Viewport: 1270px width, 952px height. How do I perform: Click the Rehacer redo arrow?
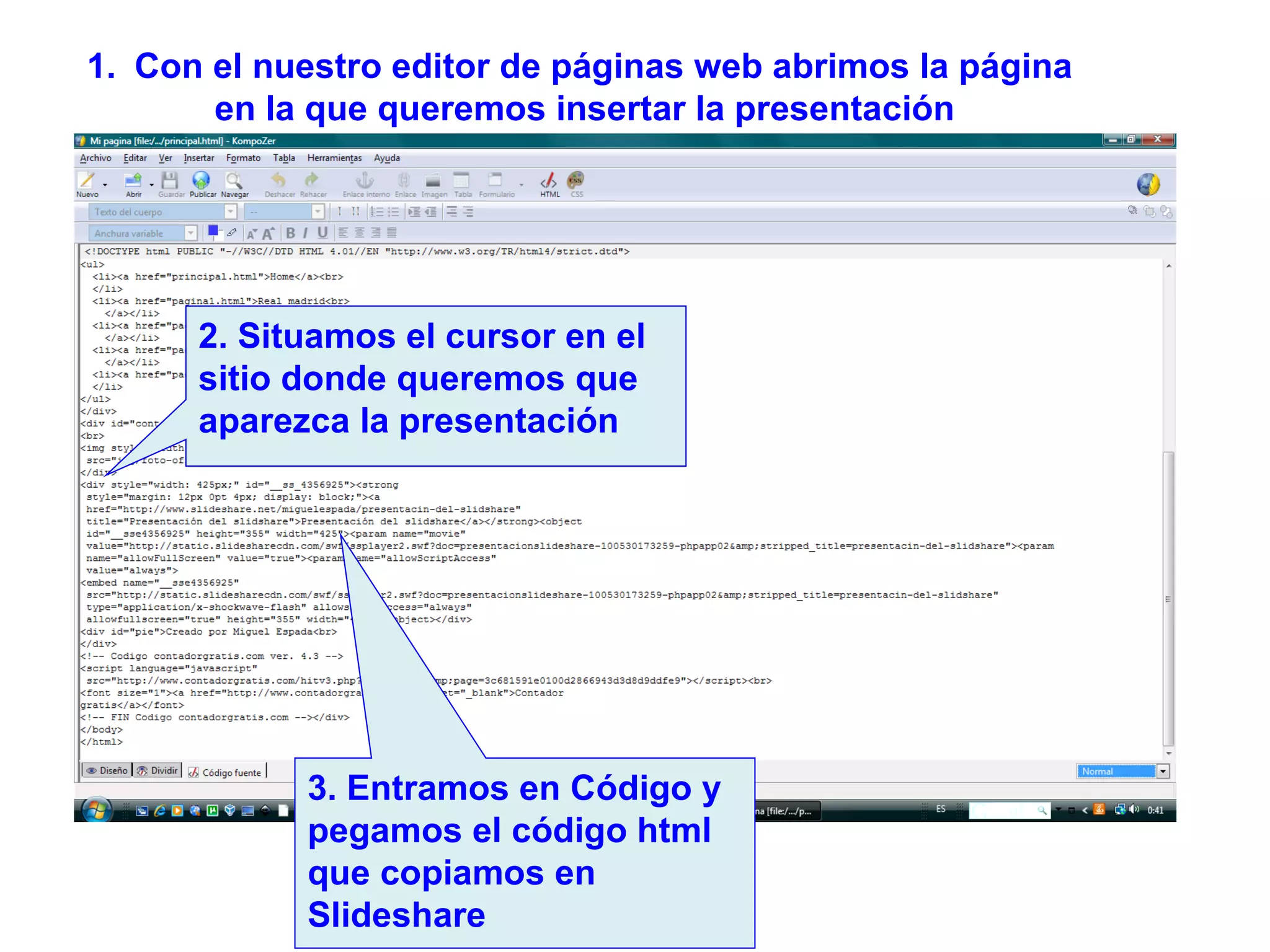click(312, 180)
